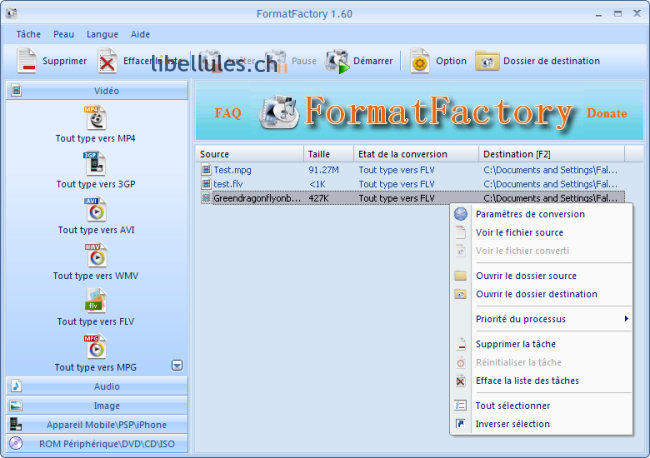The width and height of the screenshot is (650, 458).
Task: Select the Tout type vers MPG icon
Action: (96, 347)
